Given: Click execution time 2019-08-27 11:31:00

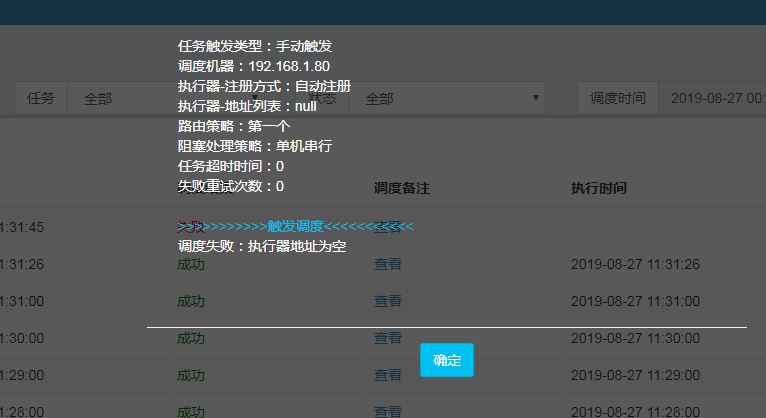Looking at the screenshot, I should [636, 301].
